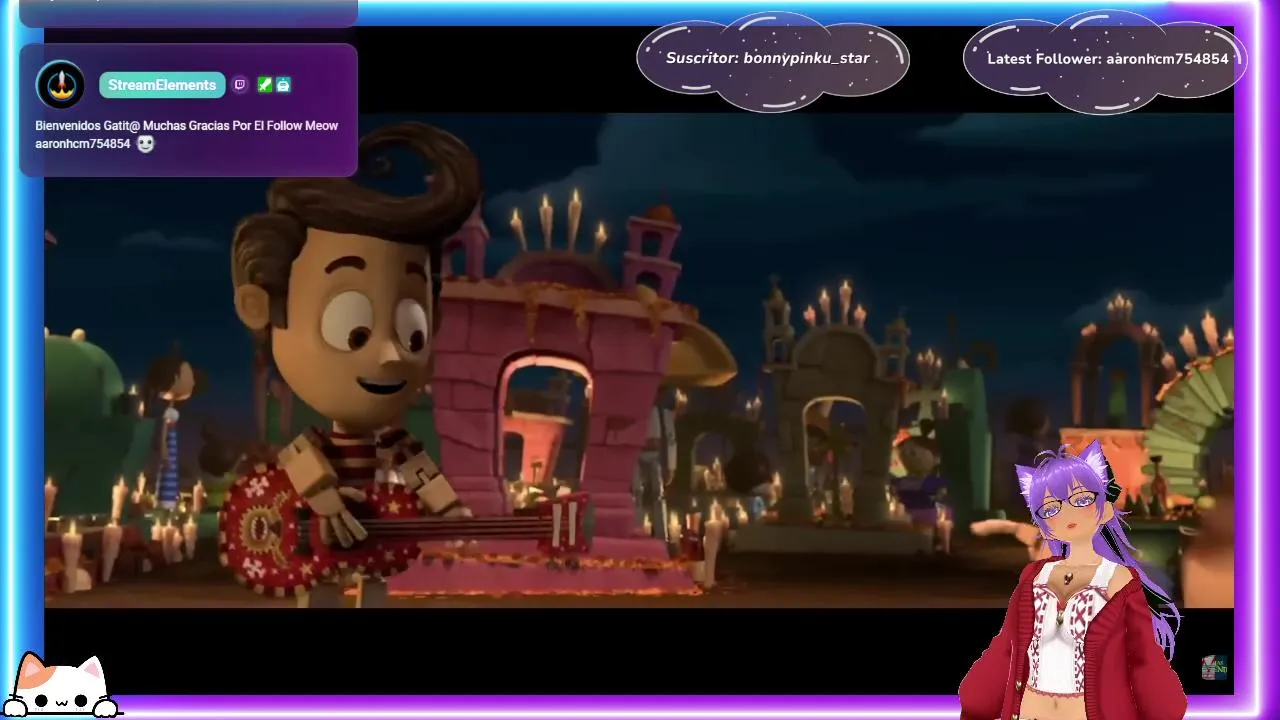Click the Twitch logo badge in chat
This screenshot has width=1280, height=720.
coord(240,85)
